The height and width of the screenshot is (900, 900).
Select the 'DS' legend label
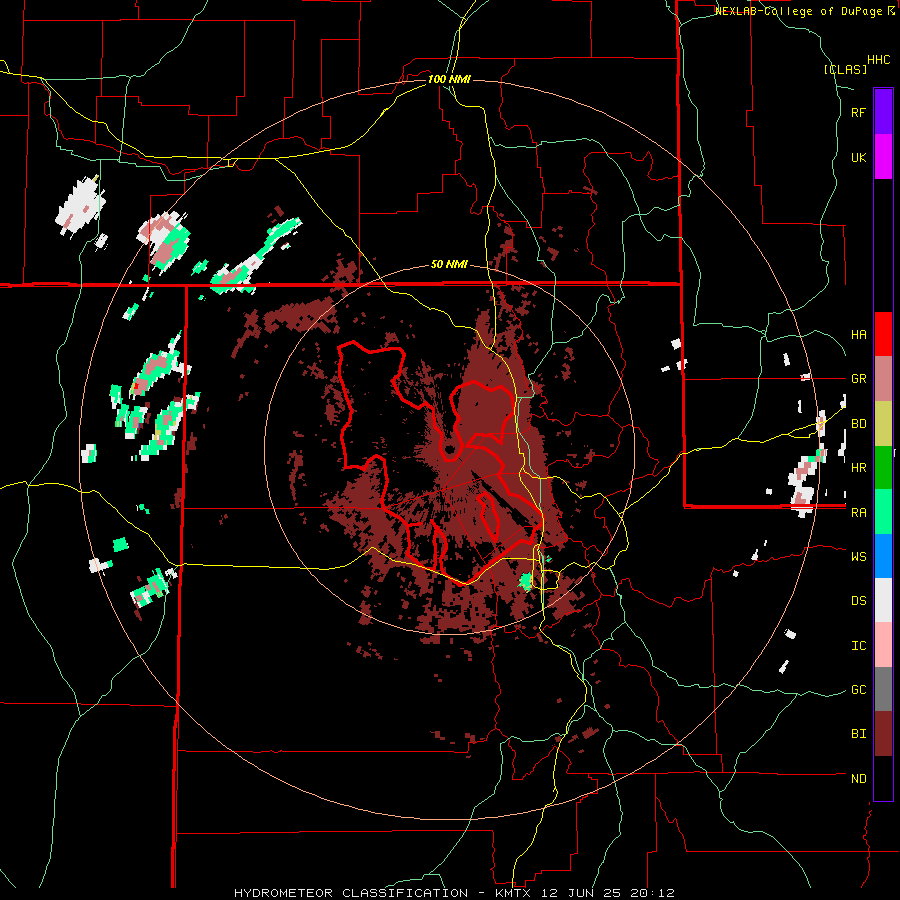tap(858, 600)
